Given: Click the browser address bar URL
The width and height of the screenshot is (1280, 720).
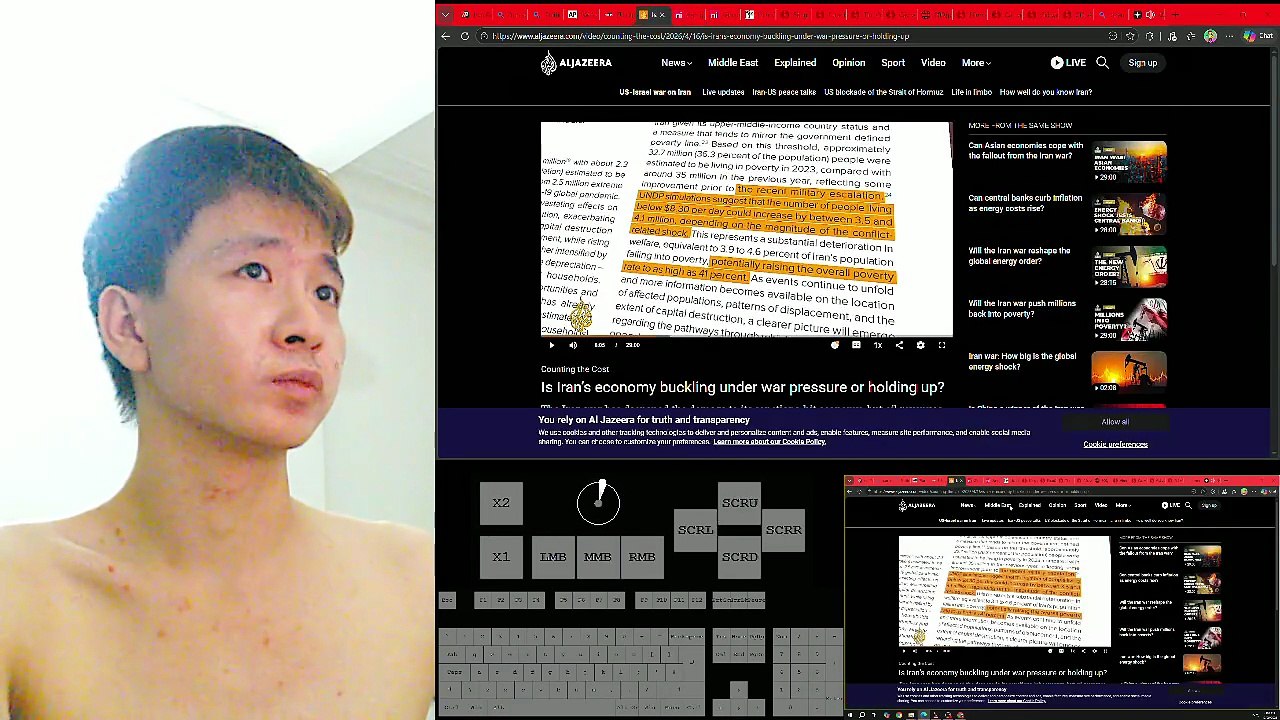Looking at the screenshot, I should click(700, 36).
